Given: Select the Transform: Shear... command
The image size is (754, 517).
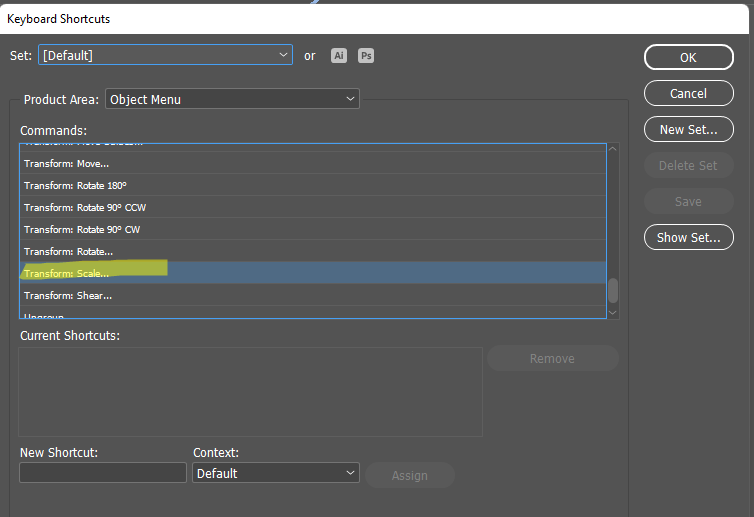Looking at the screenshot, I should [313, 295].
